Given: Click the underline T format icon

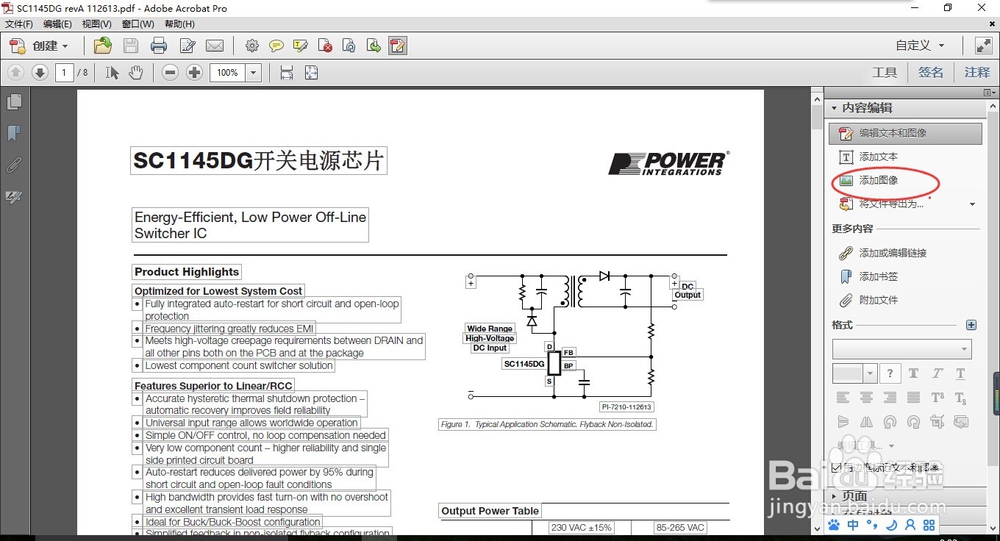Looking at the screenshot, I should click(960, 374).
